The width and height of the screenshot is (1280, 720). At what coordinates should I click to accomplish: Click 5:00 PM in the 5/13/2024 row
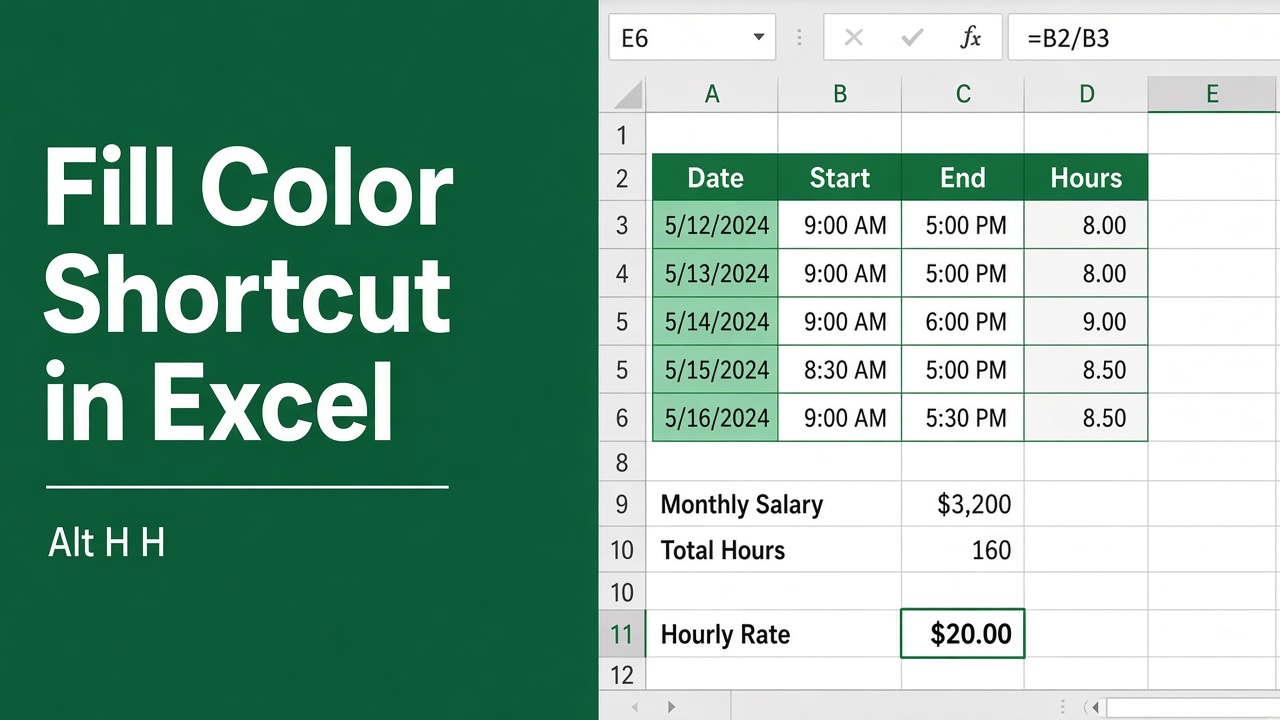point(963,273)
